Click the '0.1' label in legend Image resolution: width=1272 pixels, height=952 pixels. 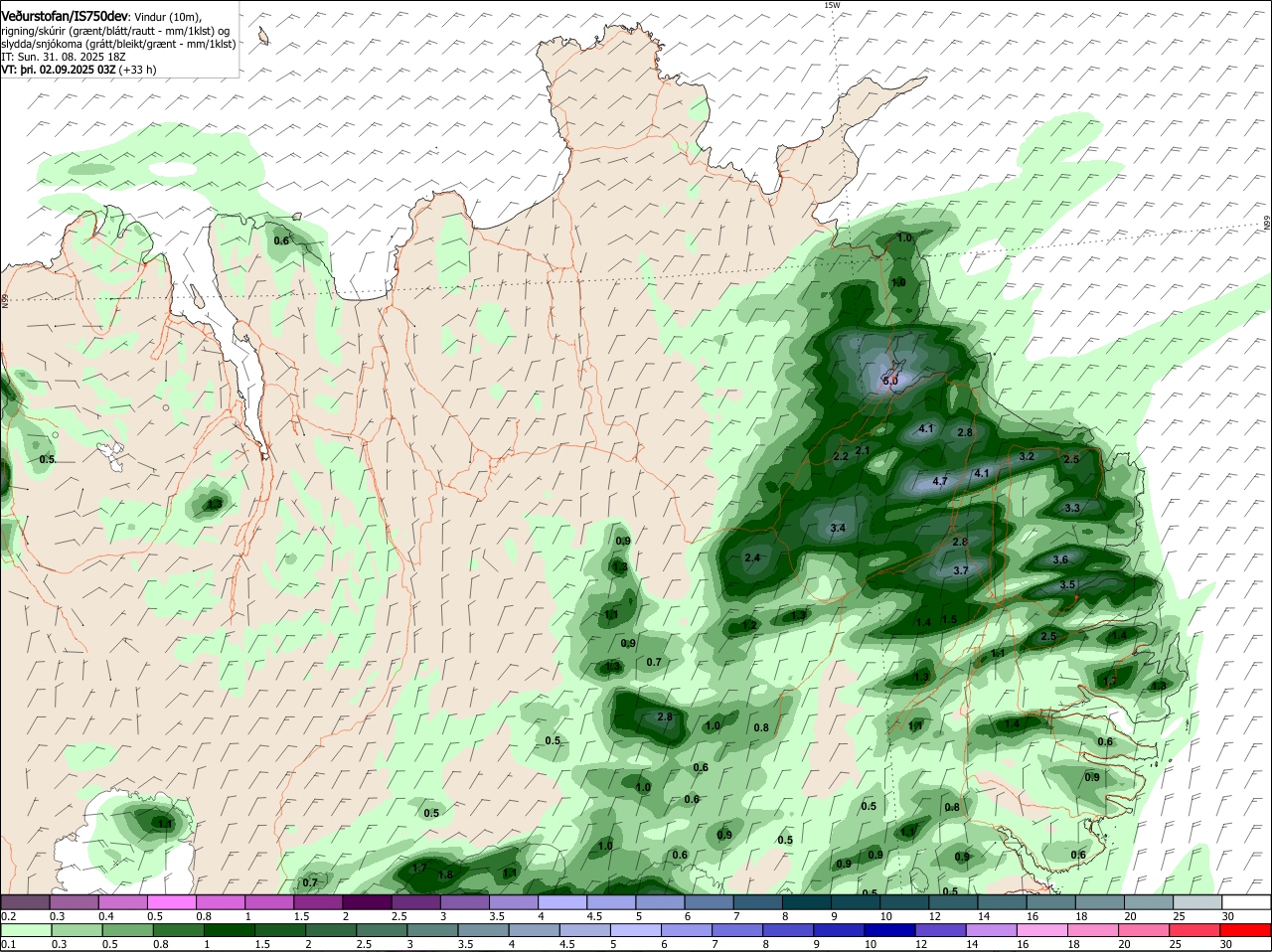coord(8,944)
